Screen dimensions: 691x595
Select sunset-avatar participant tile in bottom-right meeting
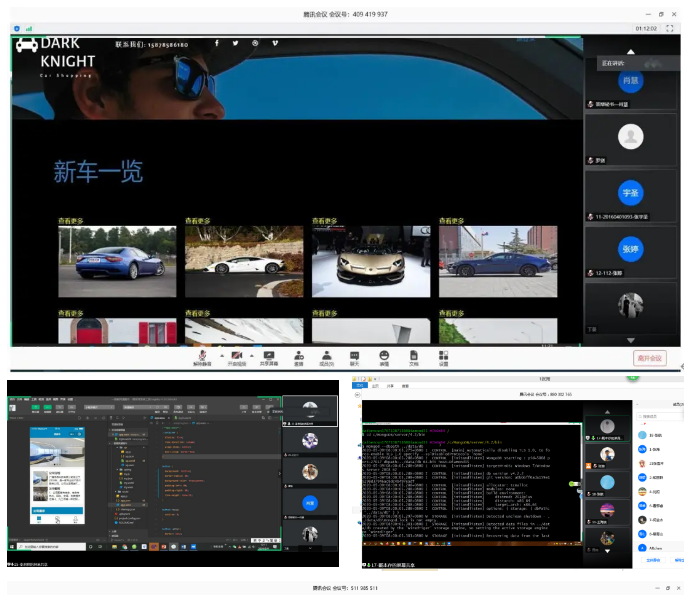[x=607, y=513]
